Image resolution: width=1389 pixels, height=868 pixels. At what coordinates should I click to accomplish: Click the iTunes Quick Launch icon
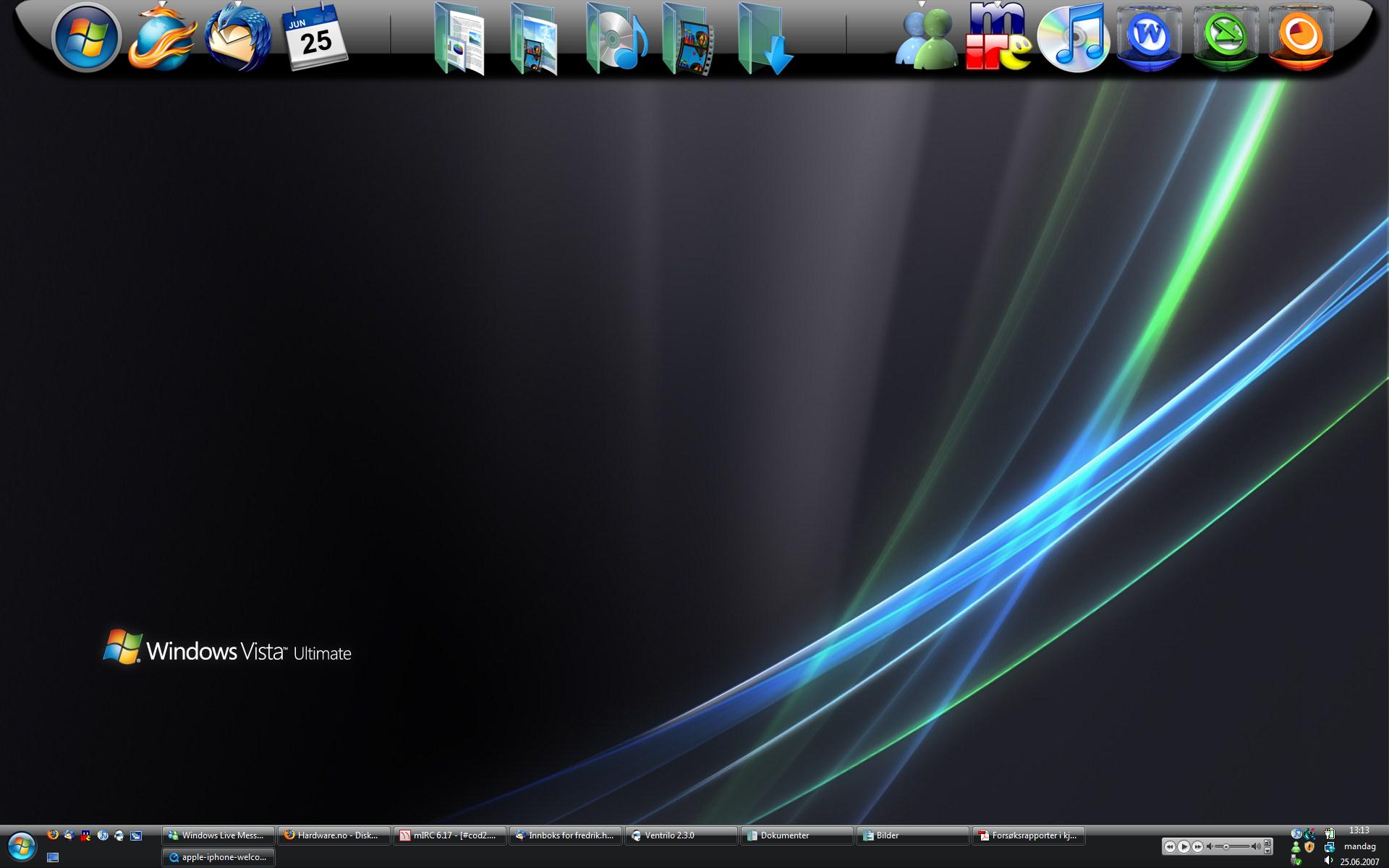tap(103, 835)
